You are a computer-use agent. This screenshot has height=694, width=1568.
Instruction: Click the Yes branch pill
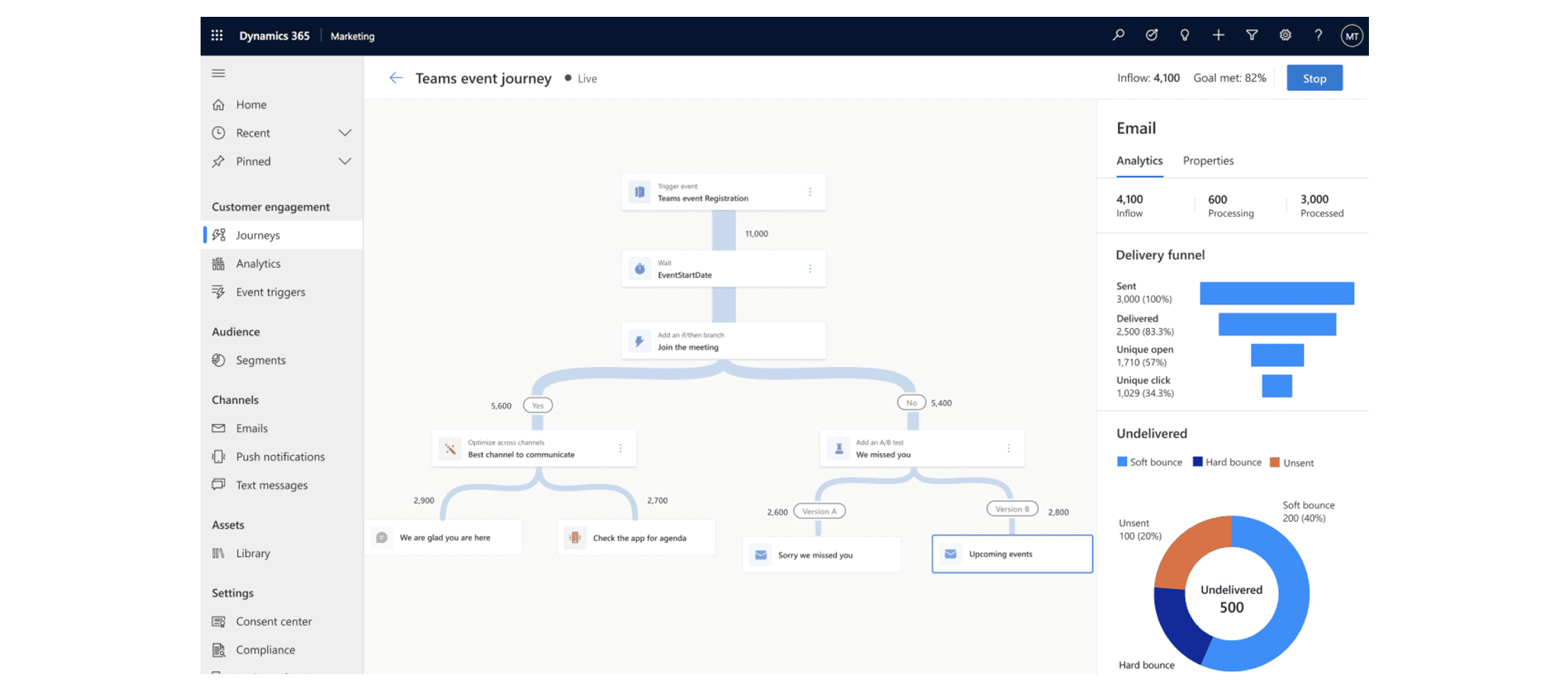[537, 406]
